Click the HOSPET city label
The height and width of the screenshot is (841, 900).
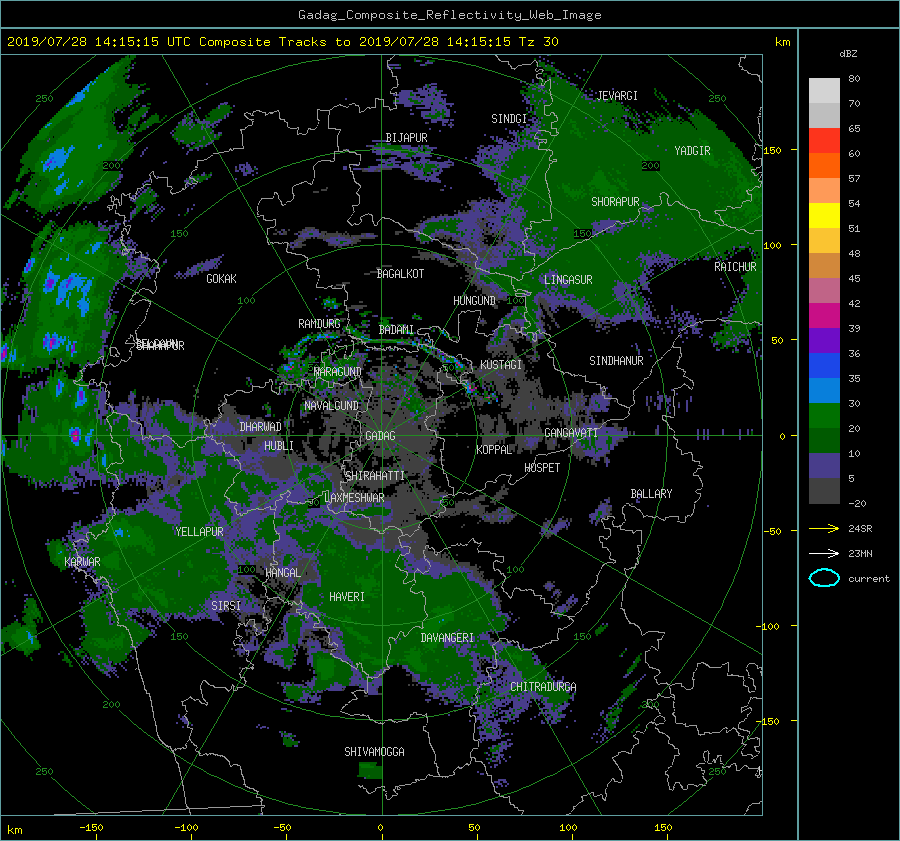click(x=542, y=468)
